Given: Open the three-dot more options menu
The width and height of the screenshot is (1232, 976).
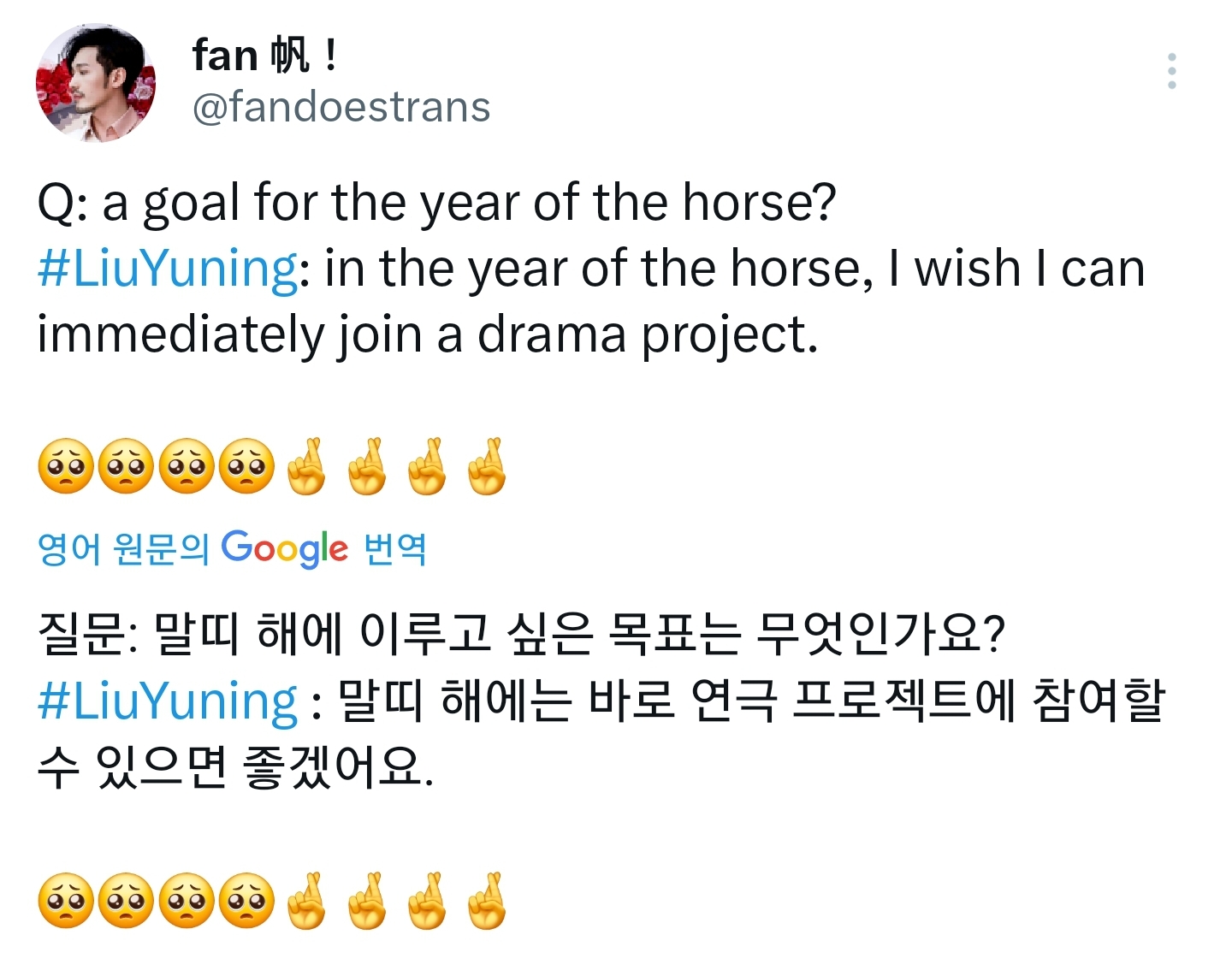Looking at the screenshot, I should (1171, 71).
